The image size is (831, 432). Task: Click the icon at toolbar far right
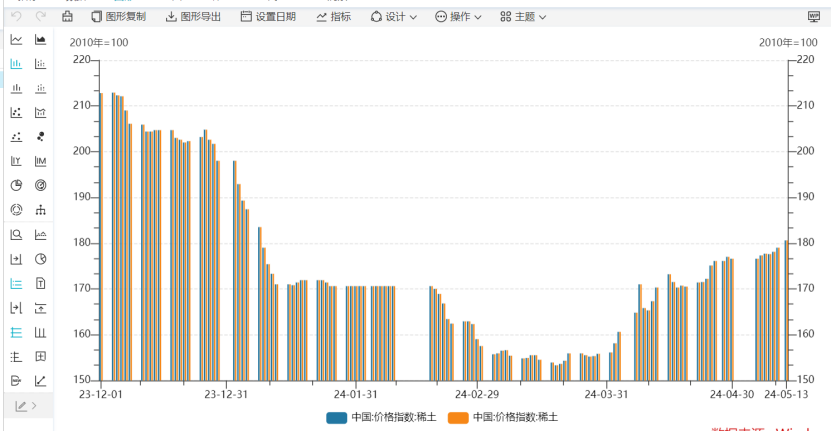click(814, 17)
